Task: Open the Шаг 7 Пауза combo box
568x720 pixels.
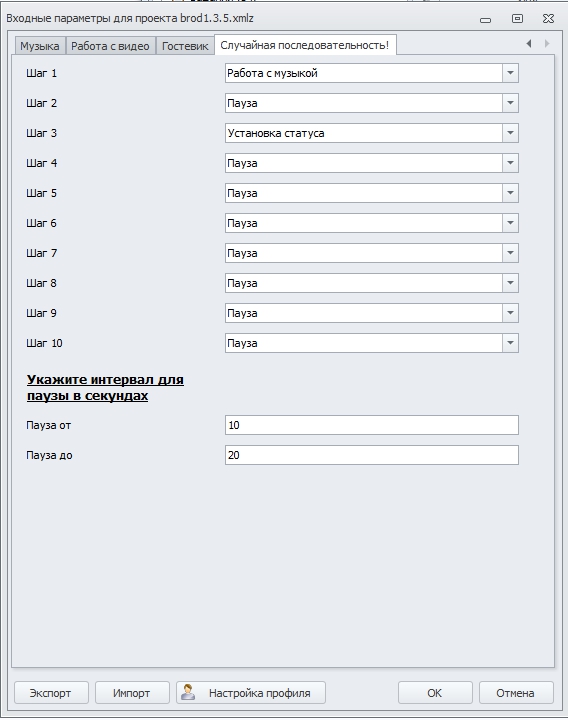Action: point(371,253)
